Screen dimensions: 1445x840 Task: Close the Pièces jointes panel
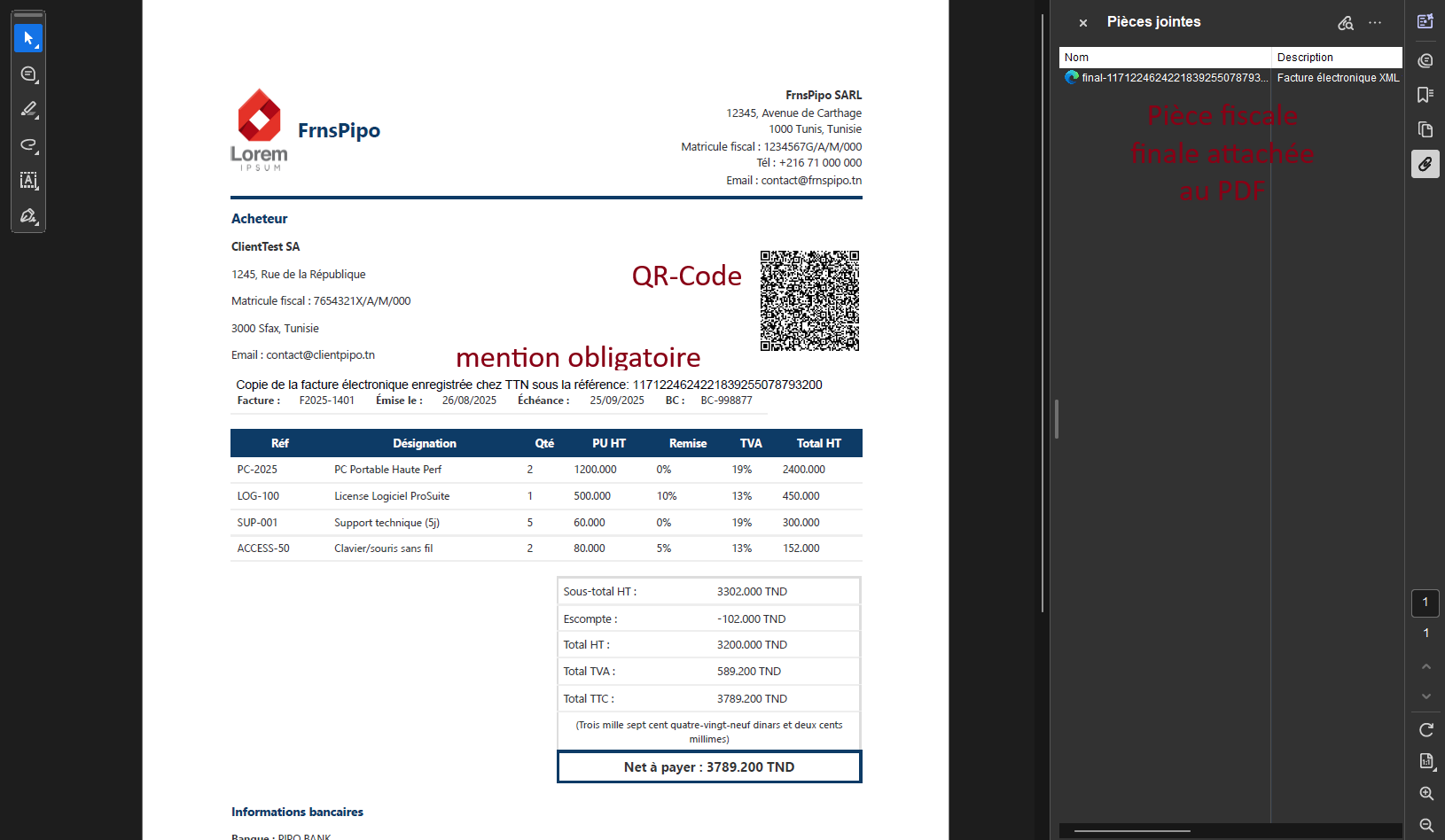(1082, 23)
